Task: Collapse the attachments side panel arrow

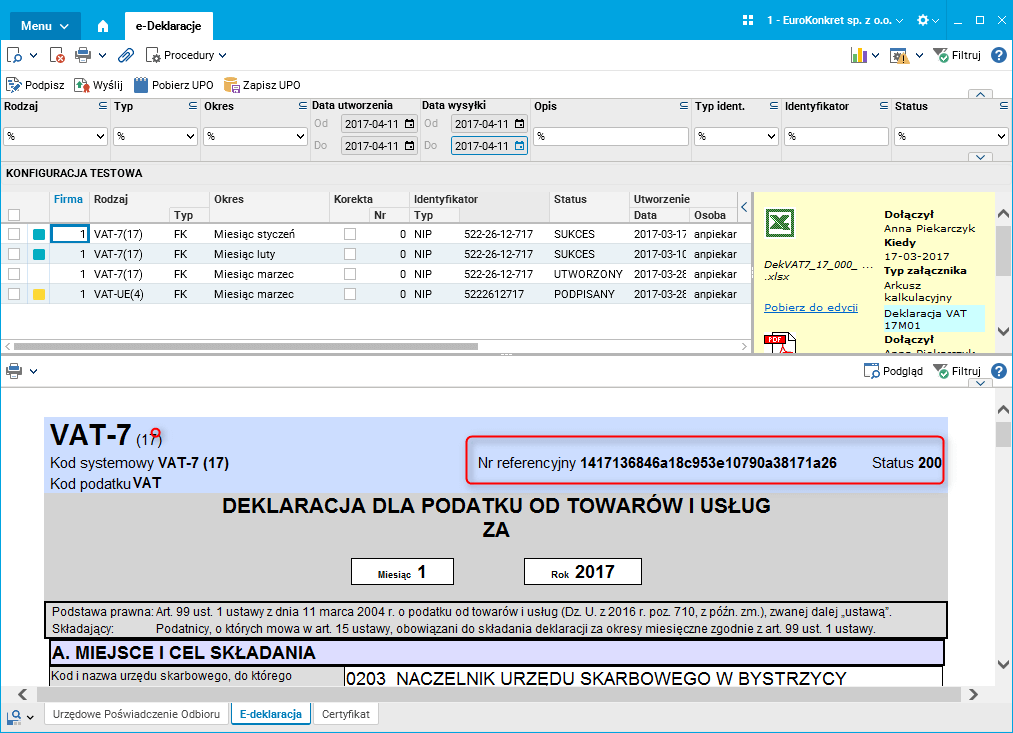Action: (744, 207)
